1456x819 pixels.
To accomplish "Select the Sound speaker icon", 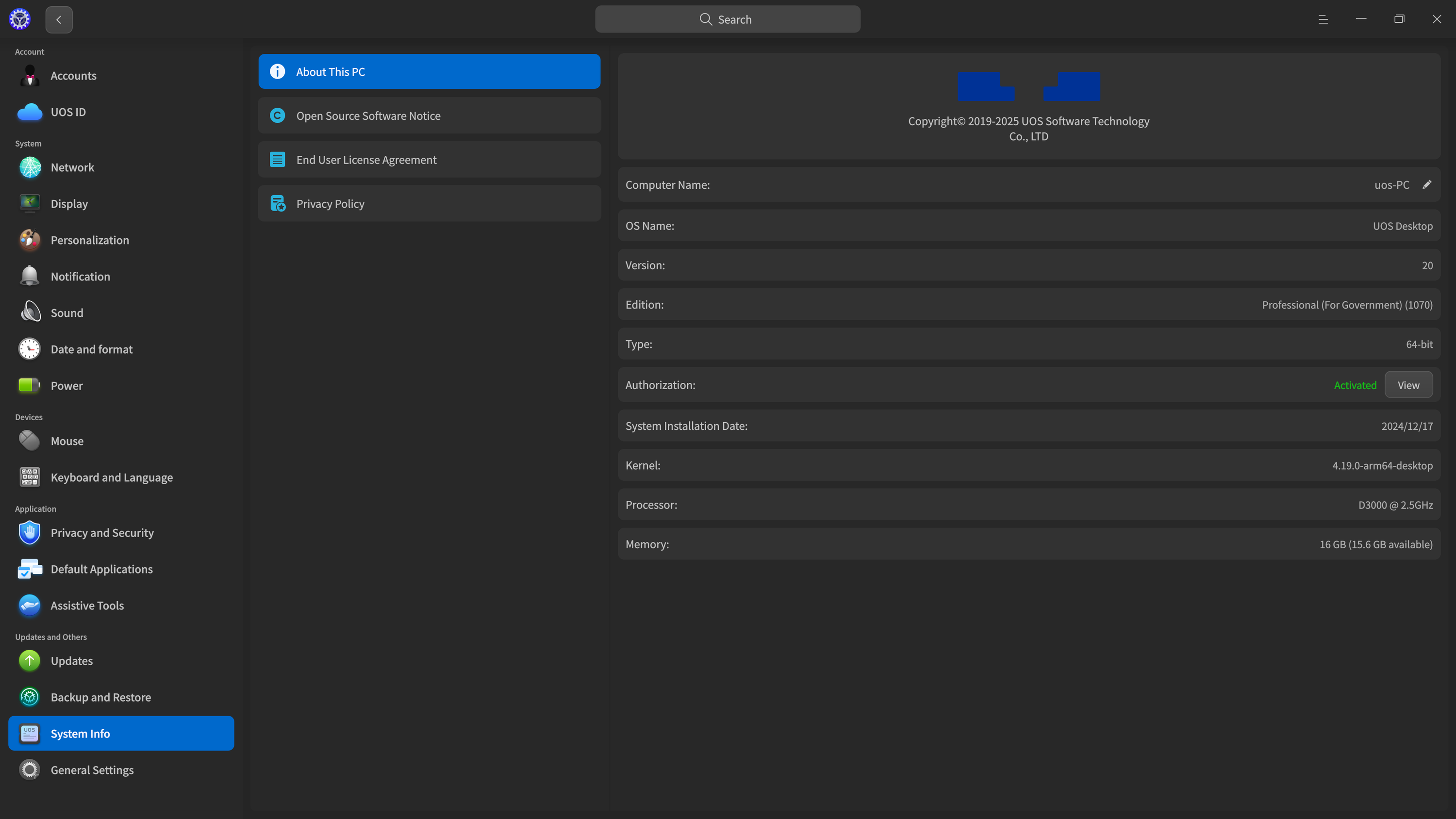I will point(30,312).
